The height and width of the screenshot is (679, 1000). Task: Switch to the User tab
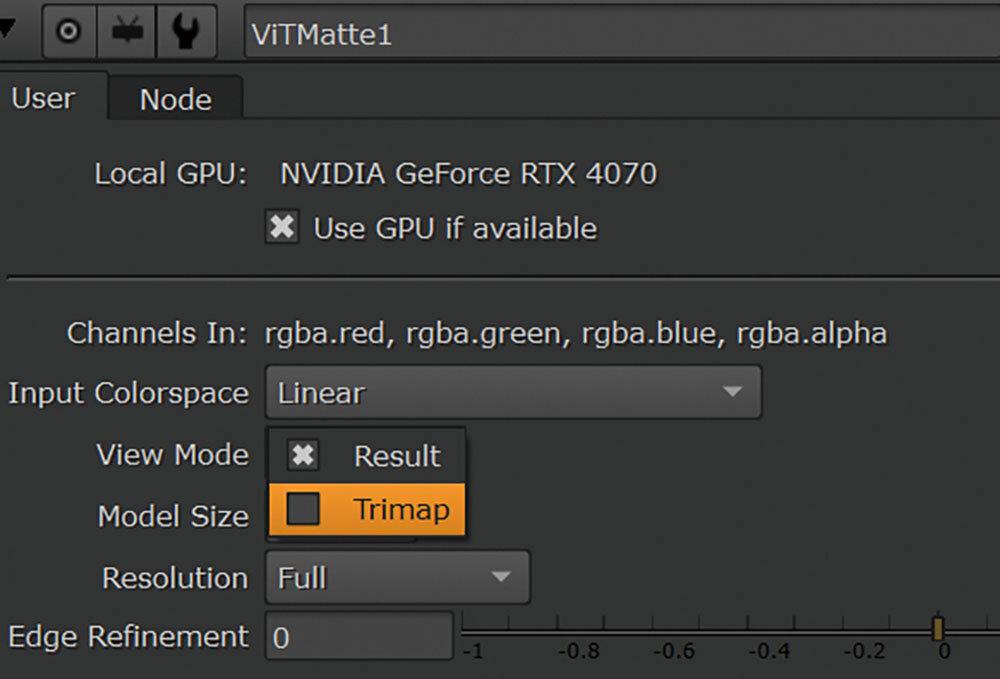coord(43,98)
